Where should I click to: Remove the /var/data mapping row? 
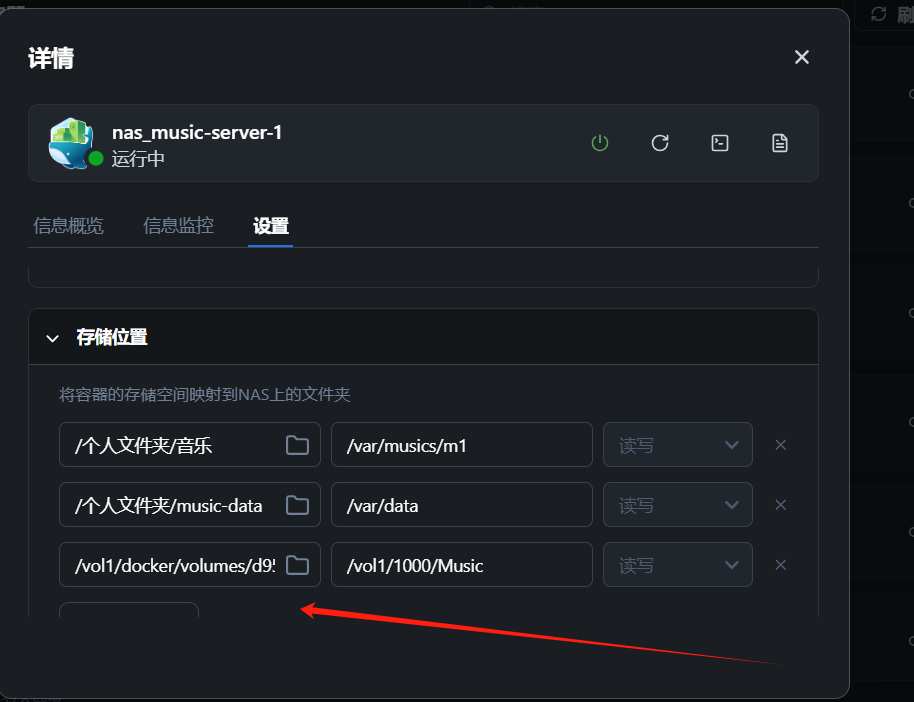pyautogui.click(x=781, y=505)
